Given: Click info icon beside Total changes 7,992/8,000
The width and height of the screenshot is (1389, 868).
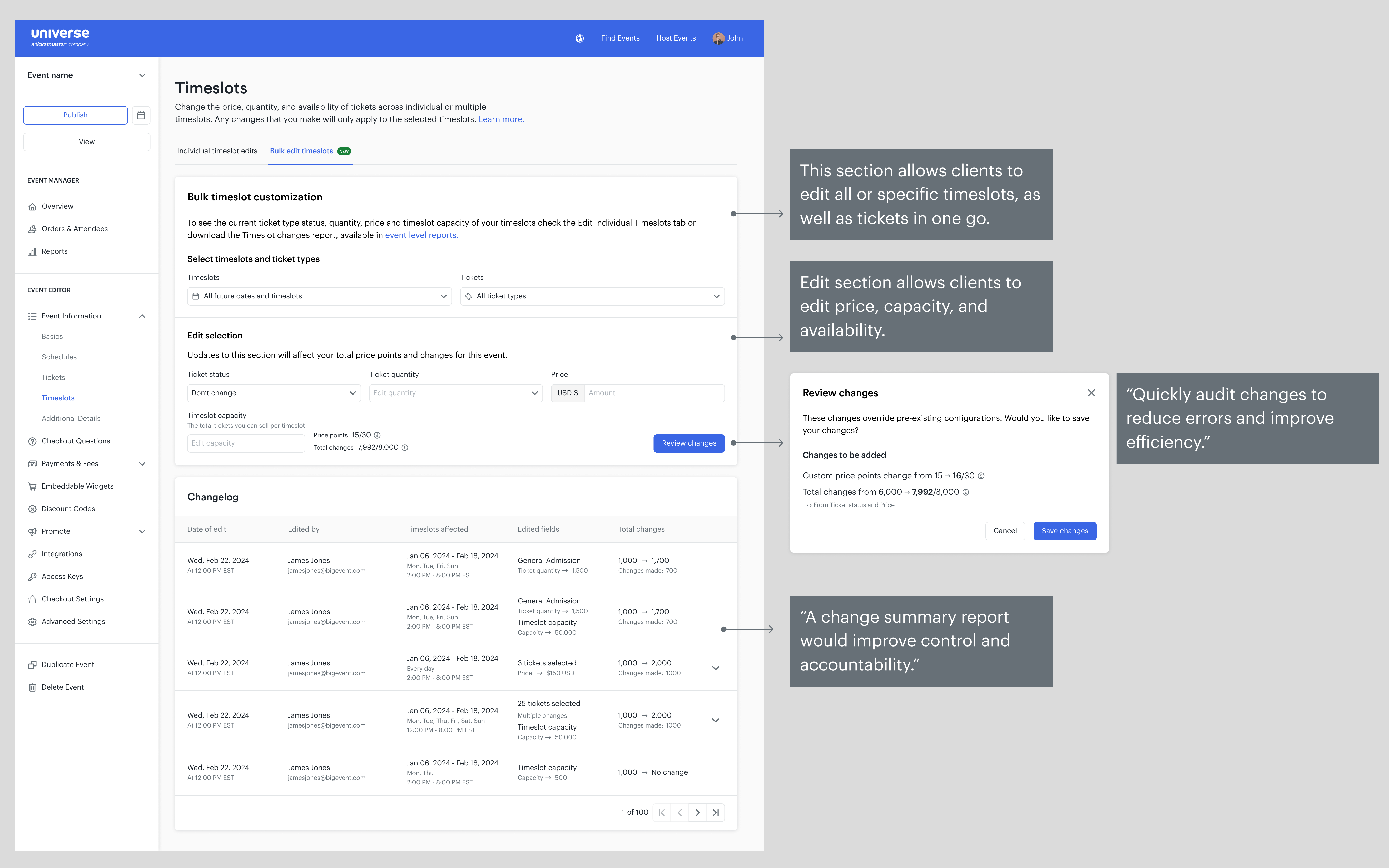Looking at the screenshot, I should [x=405, y=448].
